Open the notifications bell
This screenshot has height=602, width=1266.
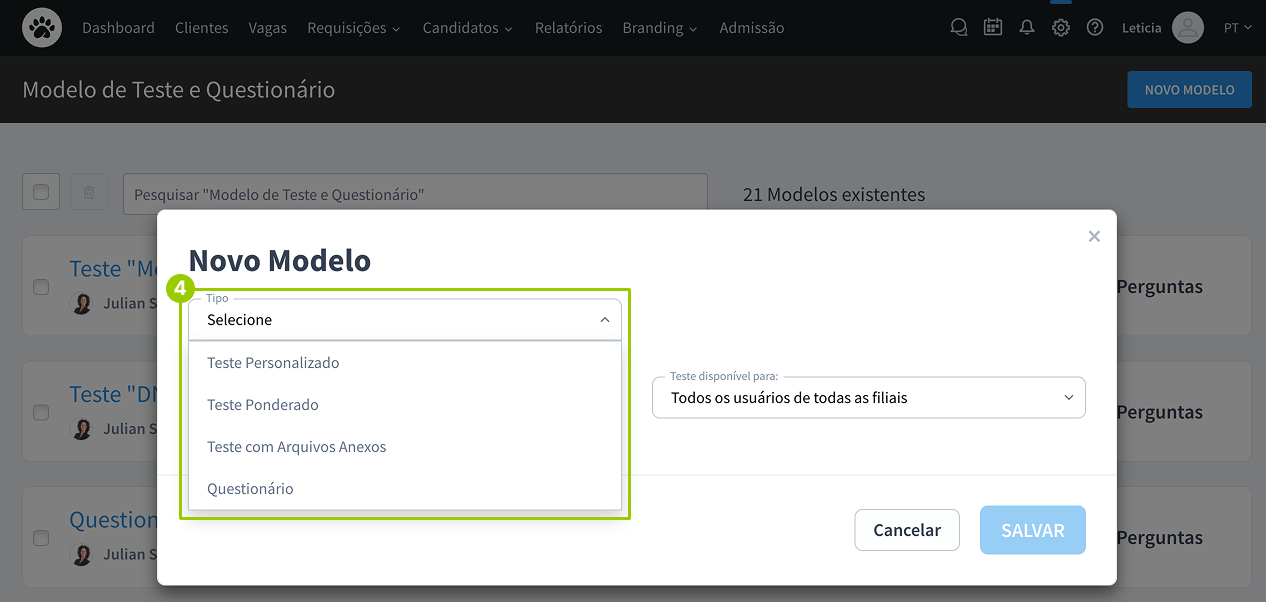tap(1027, 28)
